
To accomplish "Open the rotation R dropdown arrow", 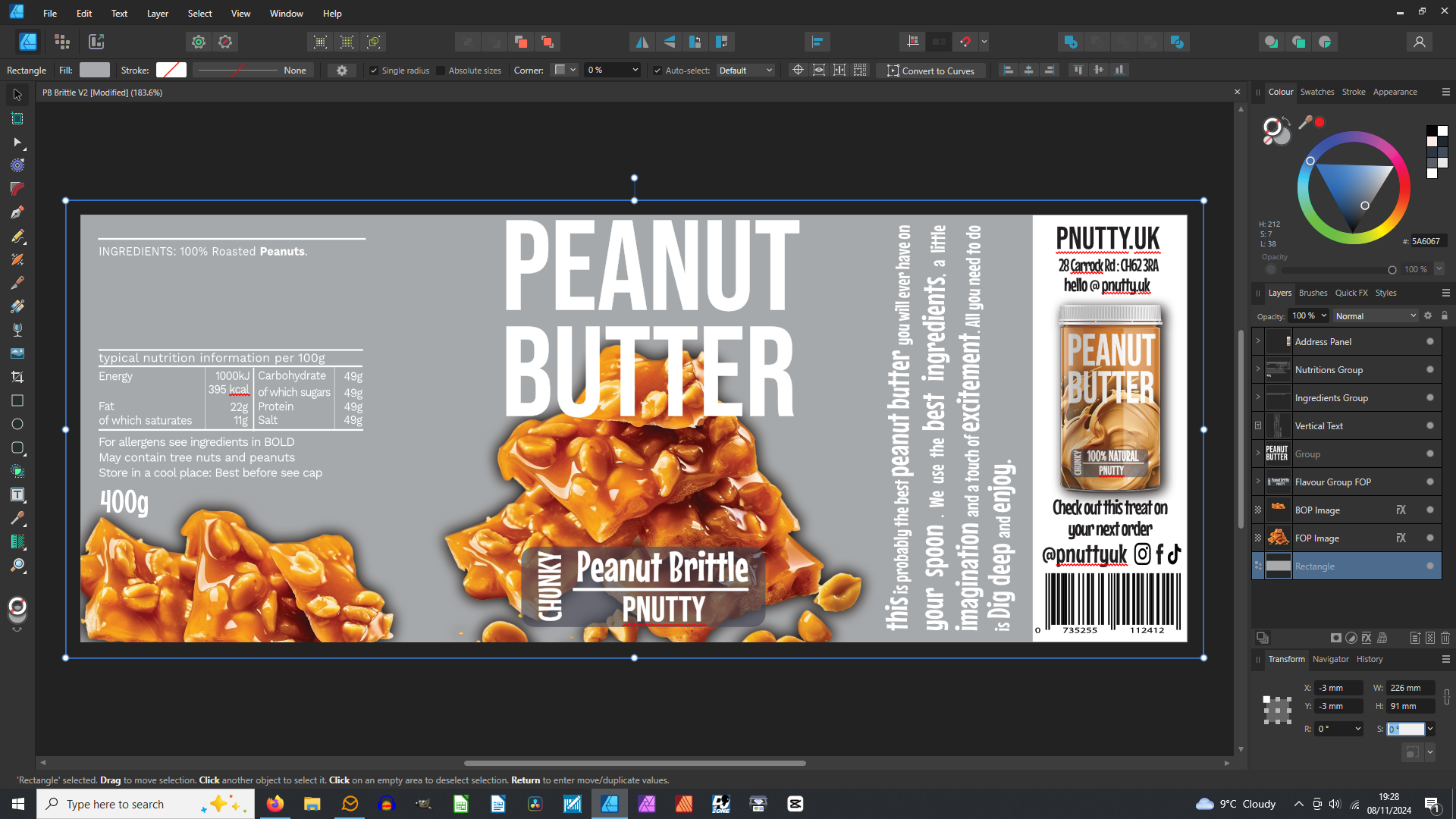I will (x=1358, y=729).
